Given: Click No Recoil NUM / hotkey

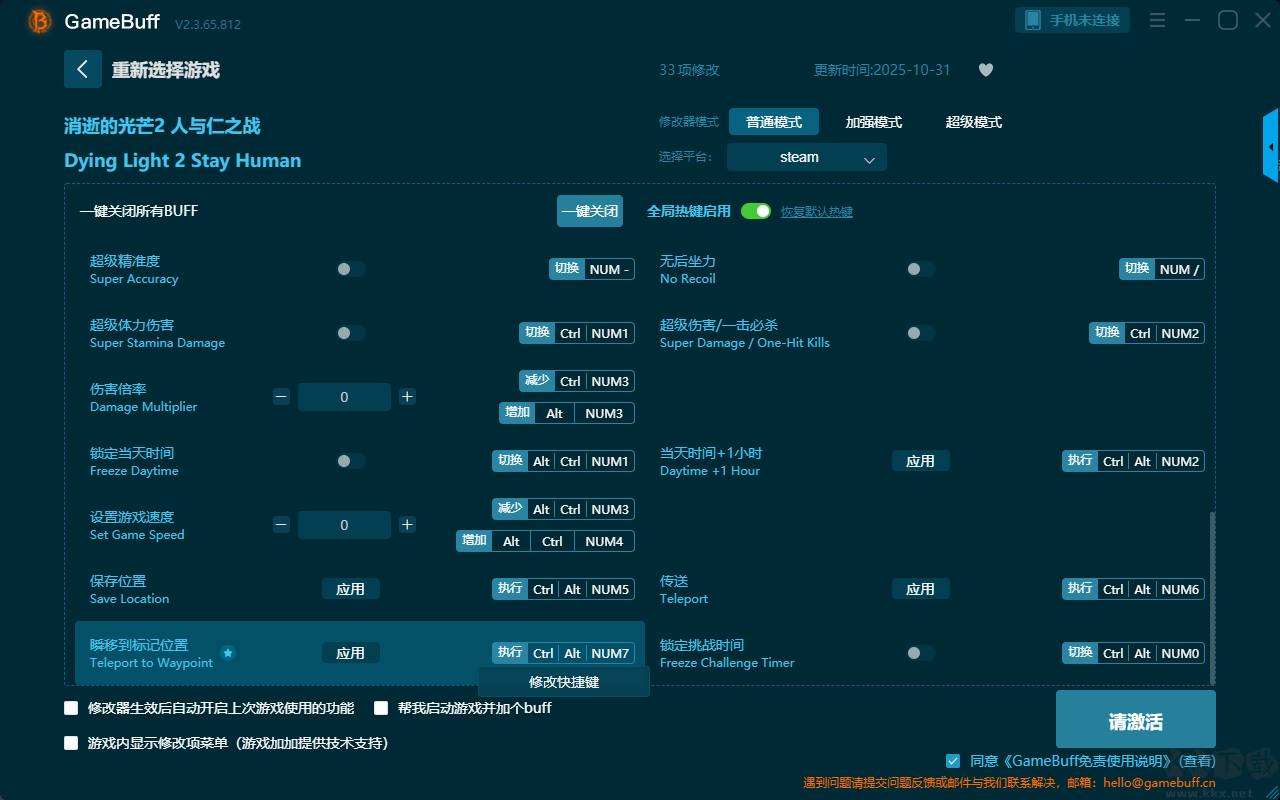Looking at the screenshot, I should [1162, 269].
